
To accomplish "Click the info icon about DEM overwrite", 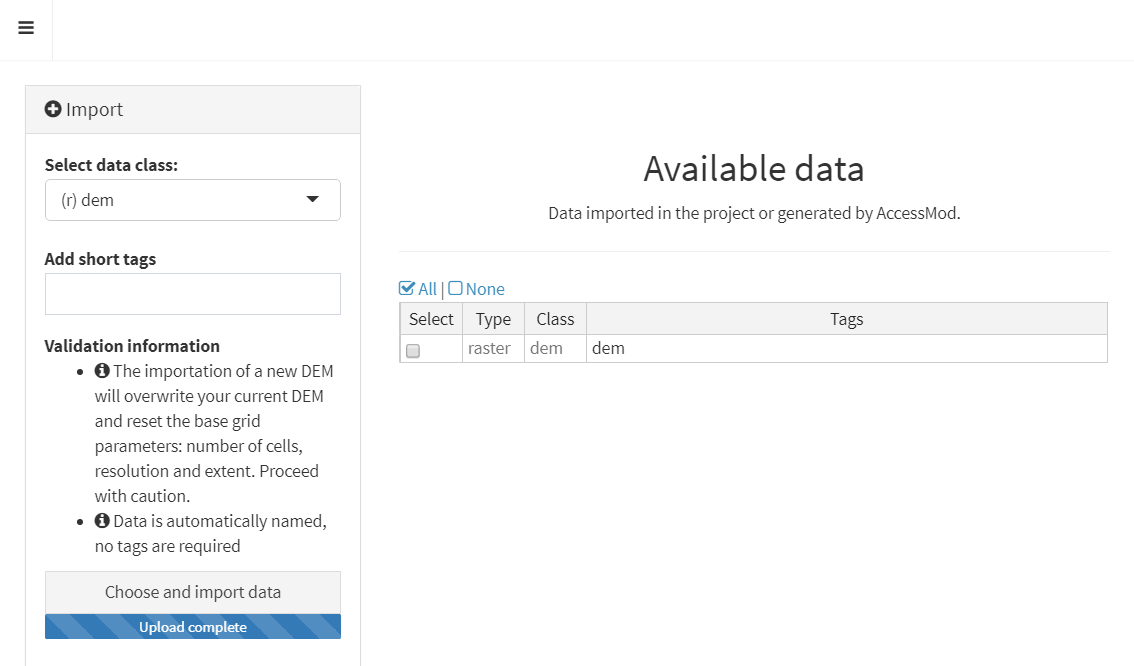I will coord(102,371).
